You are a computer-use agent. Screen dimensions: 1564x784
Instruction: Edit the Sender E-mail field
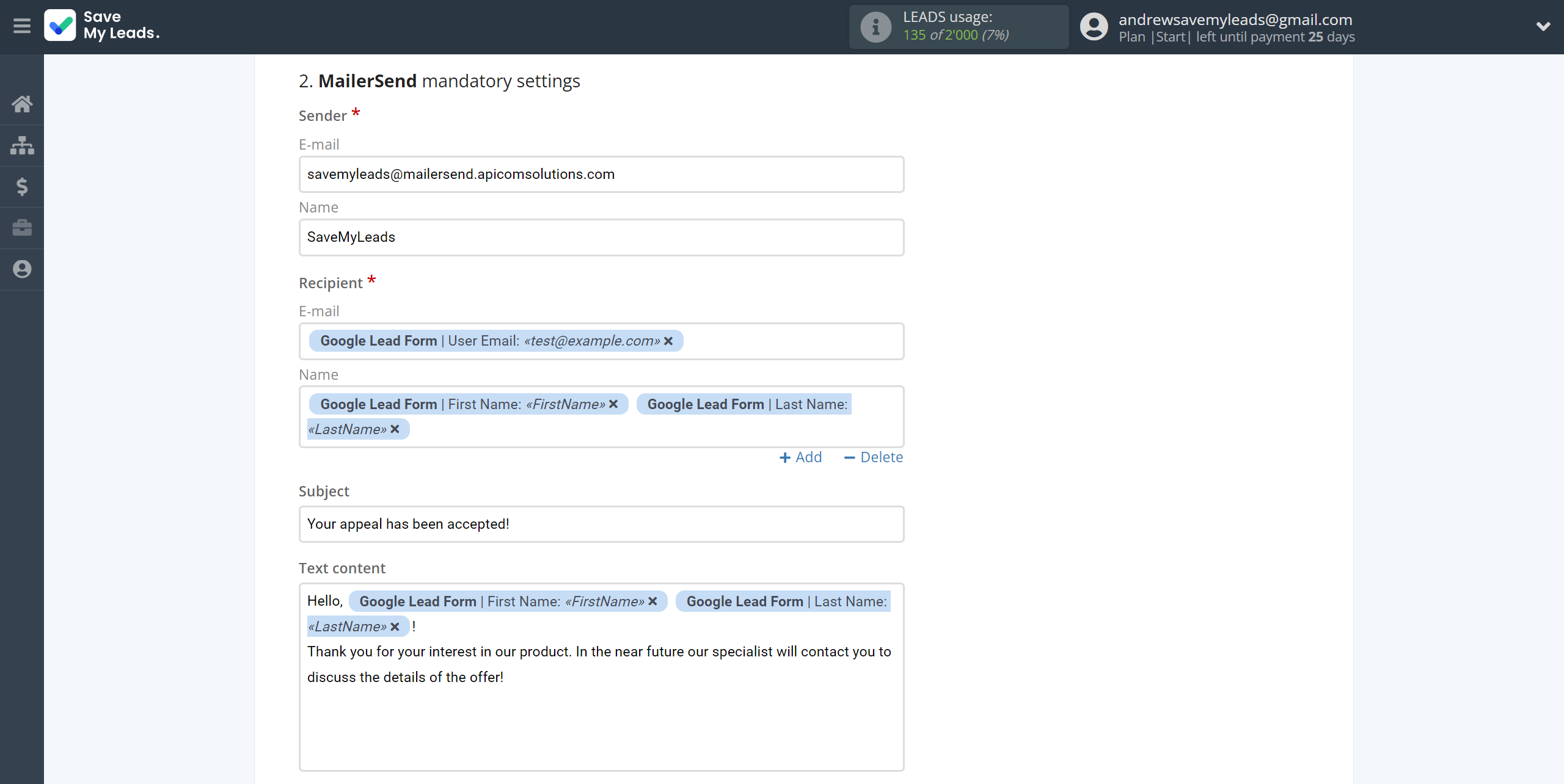(x=601, y=175)
